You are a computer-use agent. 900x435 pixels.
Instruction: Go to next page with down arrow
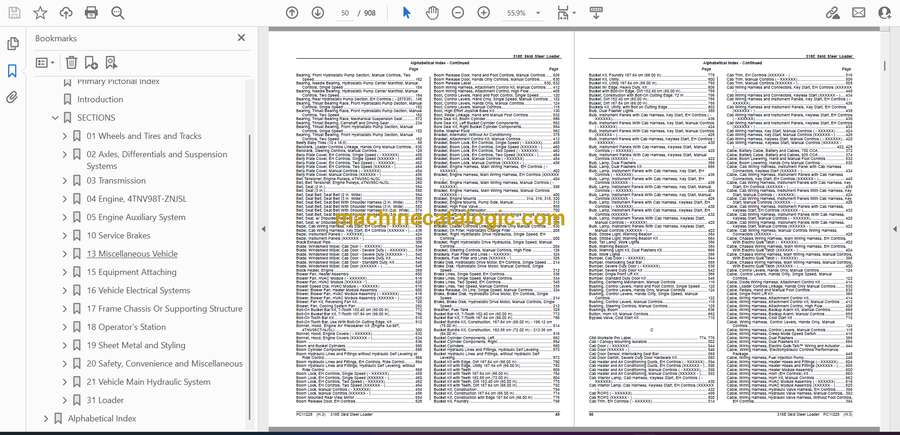coord(317,13)
